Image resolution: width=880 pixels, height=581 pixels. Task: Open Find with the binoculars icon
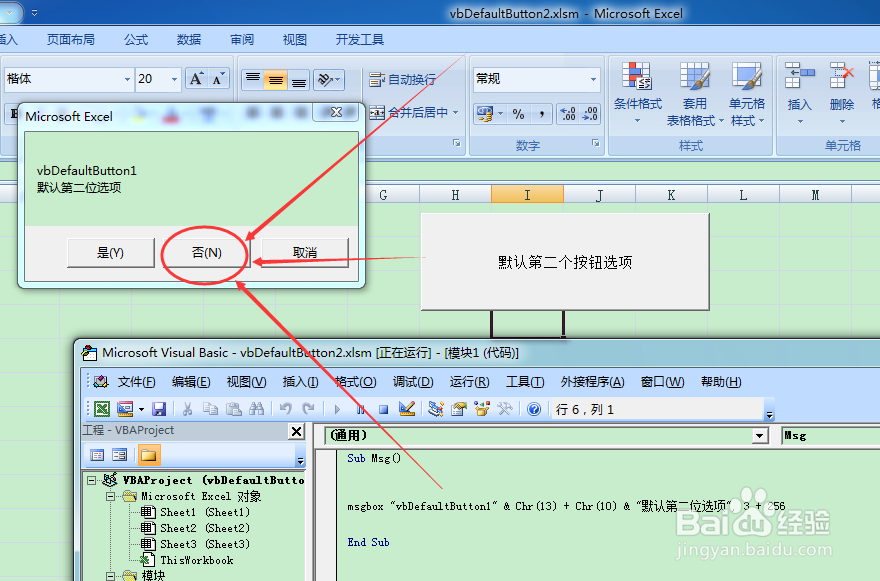pos(256,409)
